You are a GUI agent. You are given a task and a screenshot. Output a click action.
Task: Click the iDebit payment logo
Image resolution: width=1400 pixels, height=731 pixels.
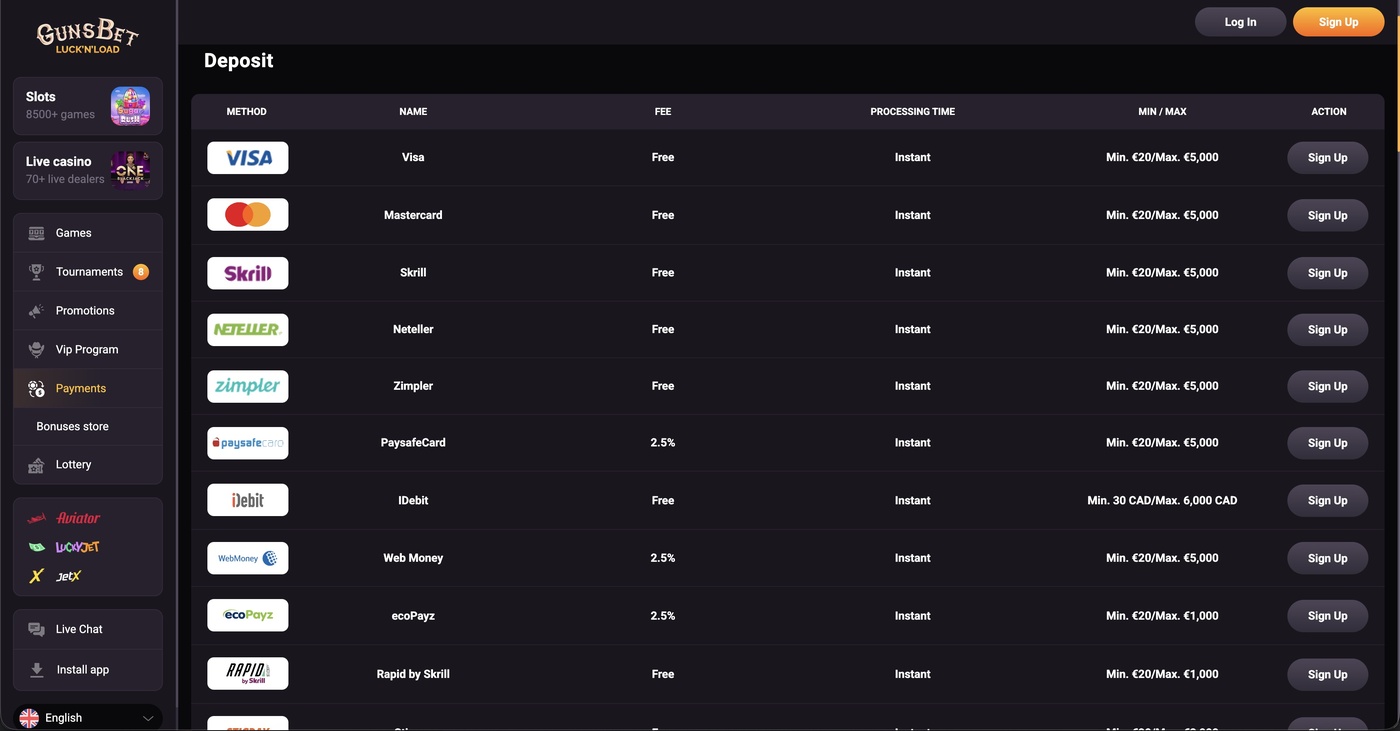[x=248, y=500]
